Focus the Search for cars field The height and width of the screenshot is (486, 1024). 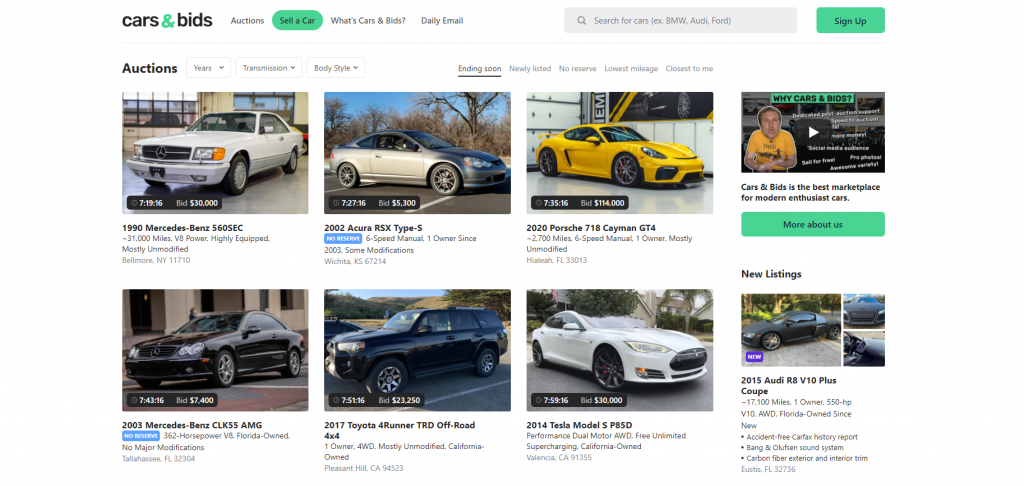680,20
